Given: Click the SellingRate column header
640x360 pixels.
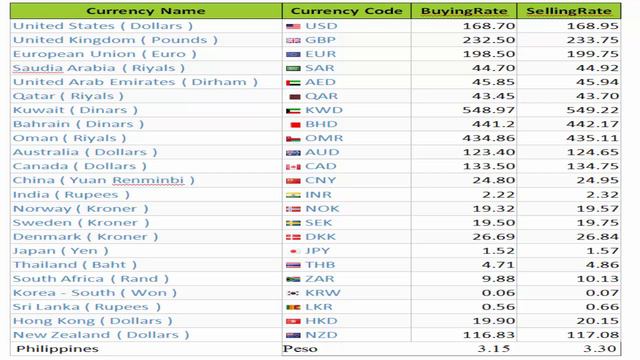Looking at the screenshot, I should (x=569, y=11).
